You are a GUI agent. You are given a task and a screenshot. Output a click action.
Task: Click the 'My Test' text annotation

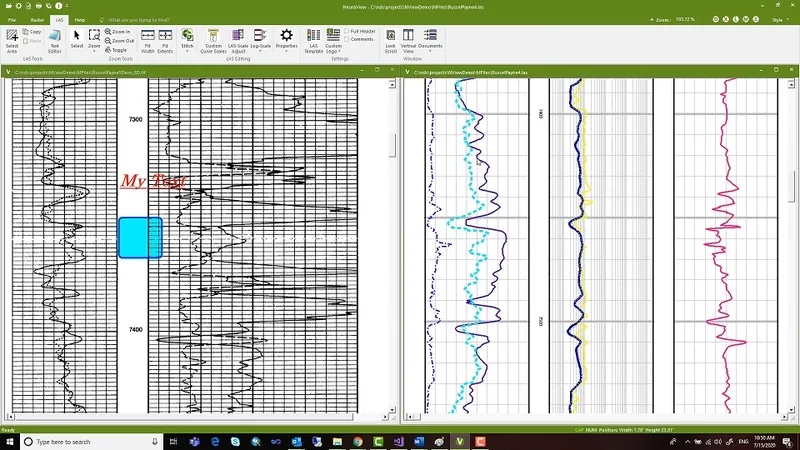pyautogui.click(x=153, y=181)
